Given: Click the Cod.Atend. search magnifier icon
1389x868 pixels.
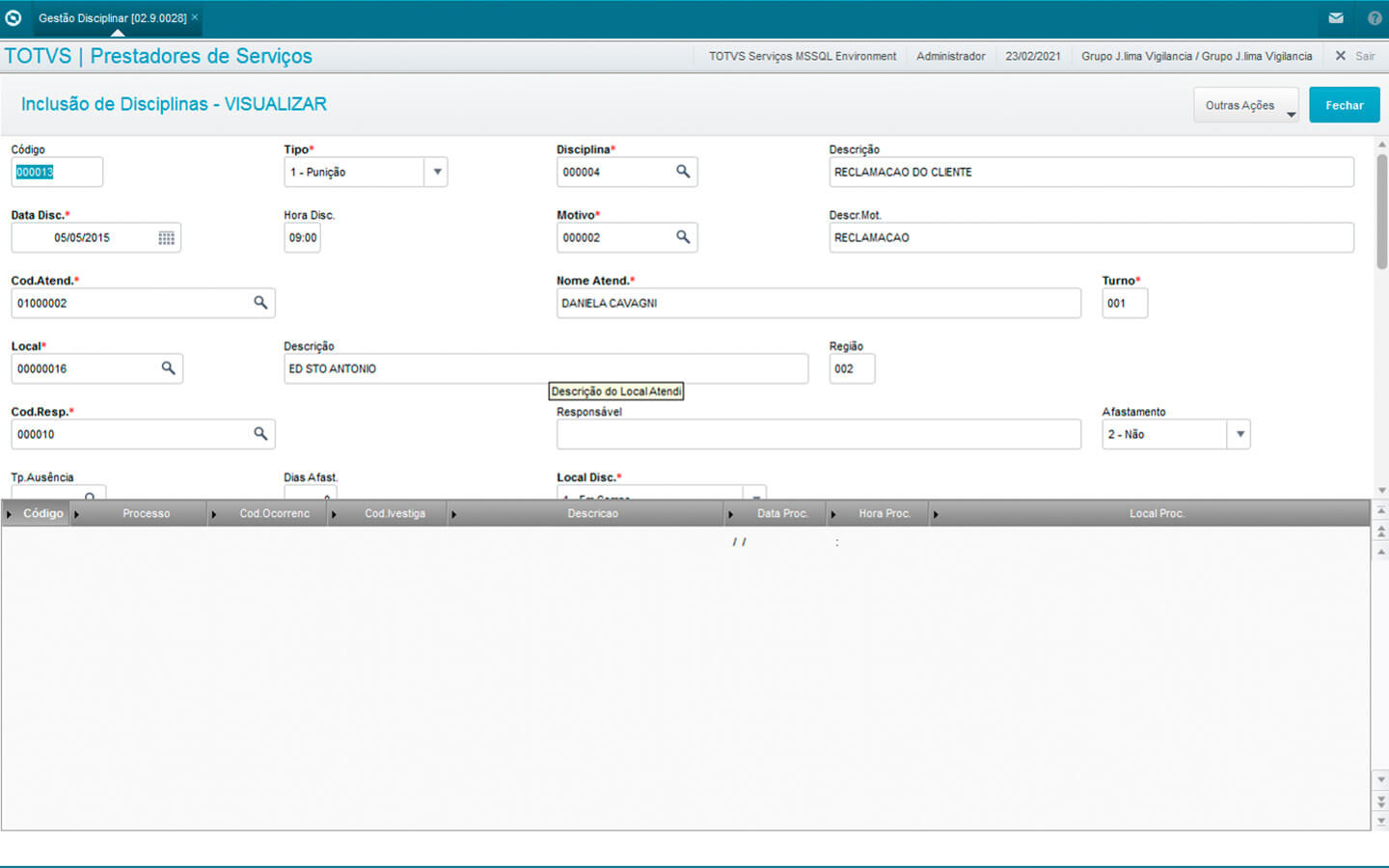Looking at the screenshot, I should (260, 303).
